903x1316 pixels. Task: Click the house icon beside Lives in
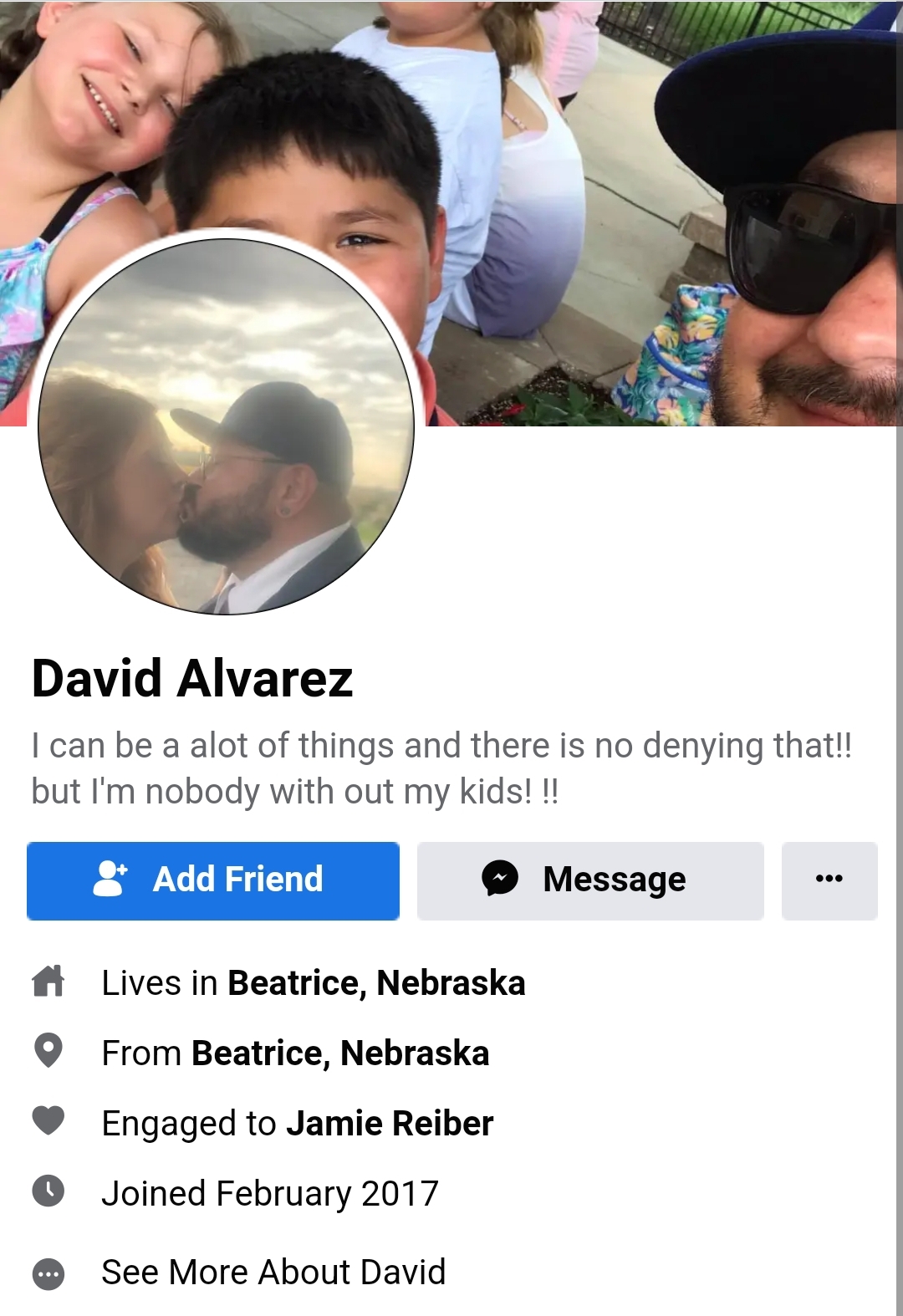pyautogui.click(x=48, y=981)
